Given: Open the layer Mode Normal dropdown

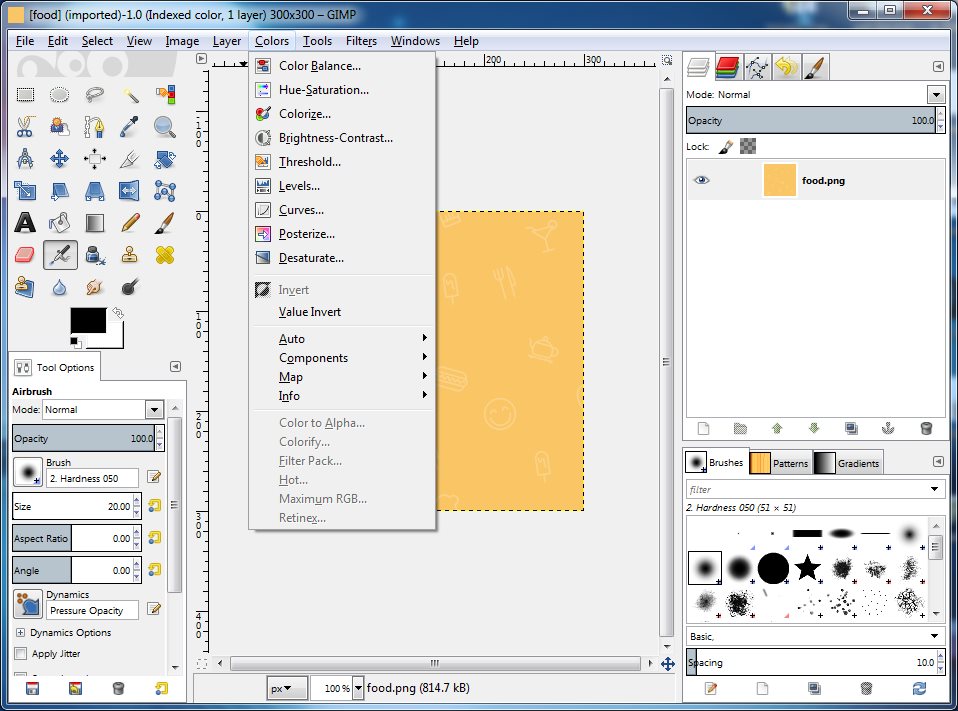Looking at the screenshot, I should point(816,95).
